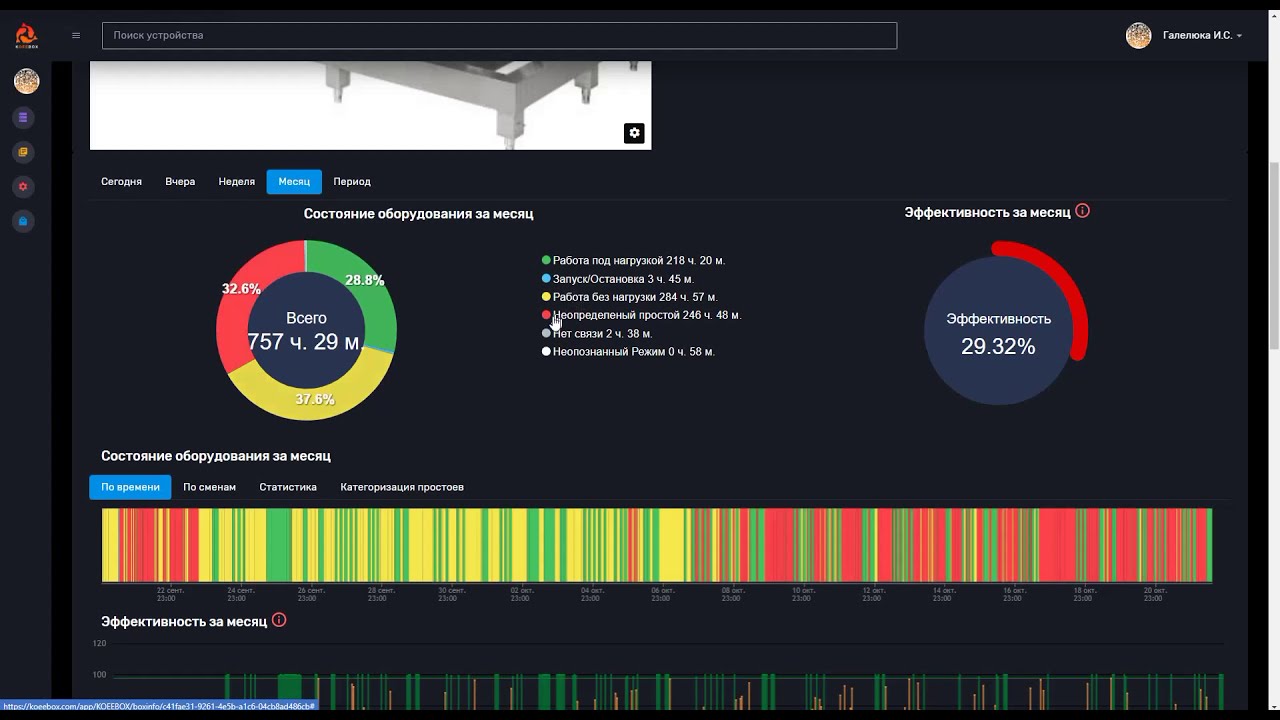
Task: Click the equipment state timeline bar
Action: pos(657,545)
